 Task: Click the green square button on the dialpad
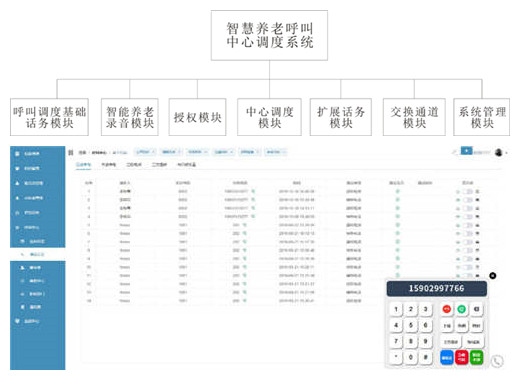pyautogui.click(x=477, y=358)
